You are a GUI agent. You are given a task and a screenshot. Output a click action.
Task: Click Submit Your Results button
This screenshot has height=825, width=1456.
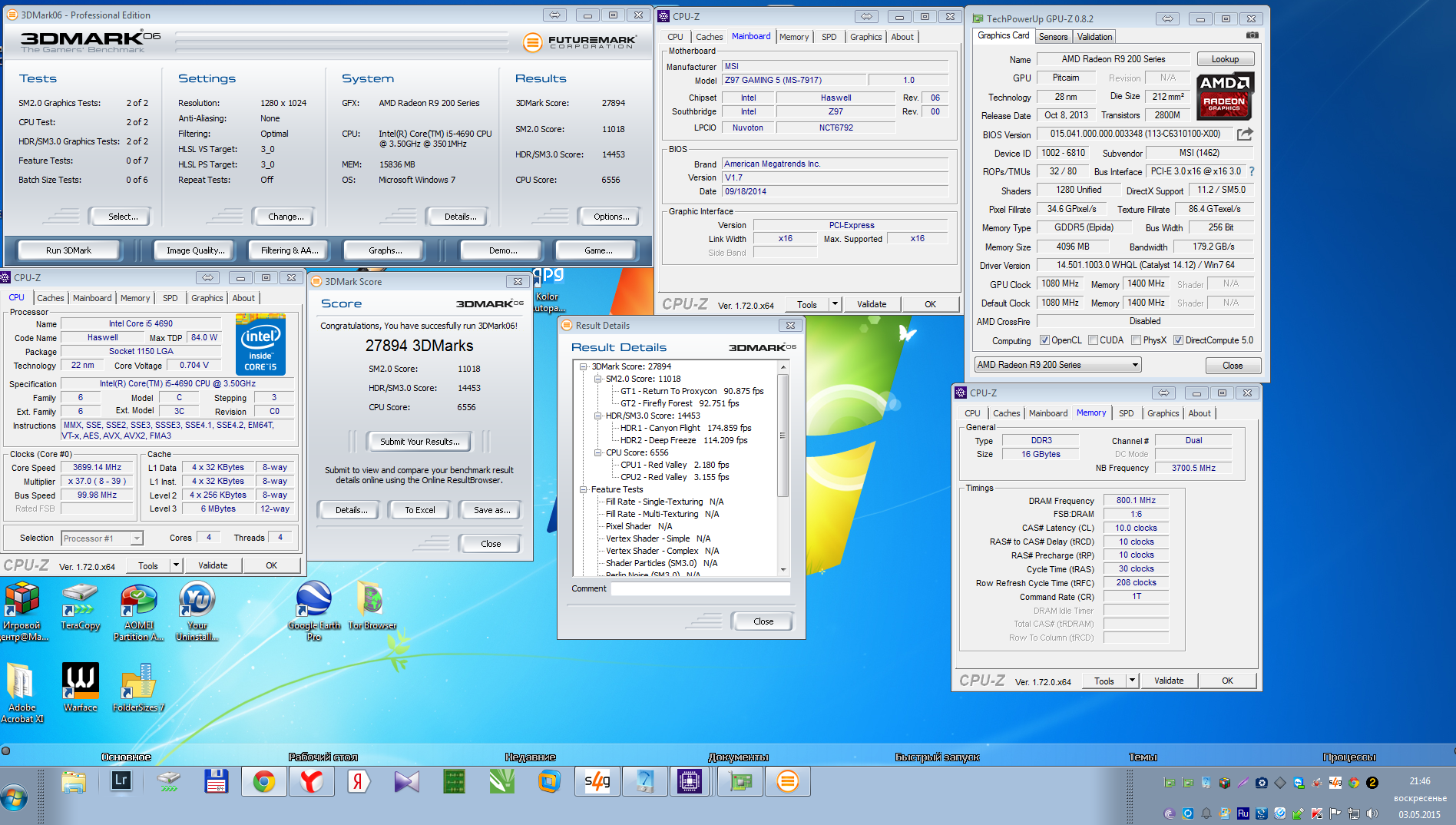420,442
